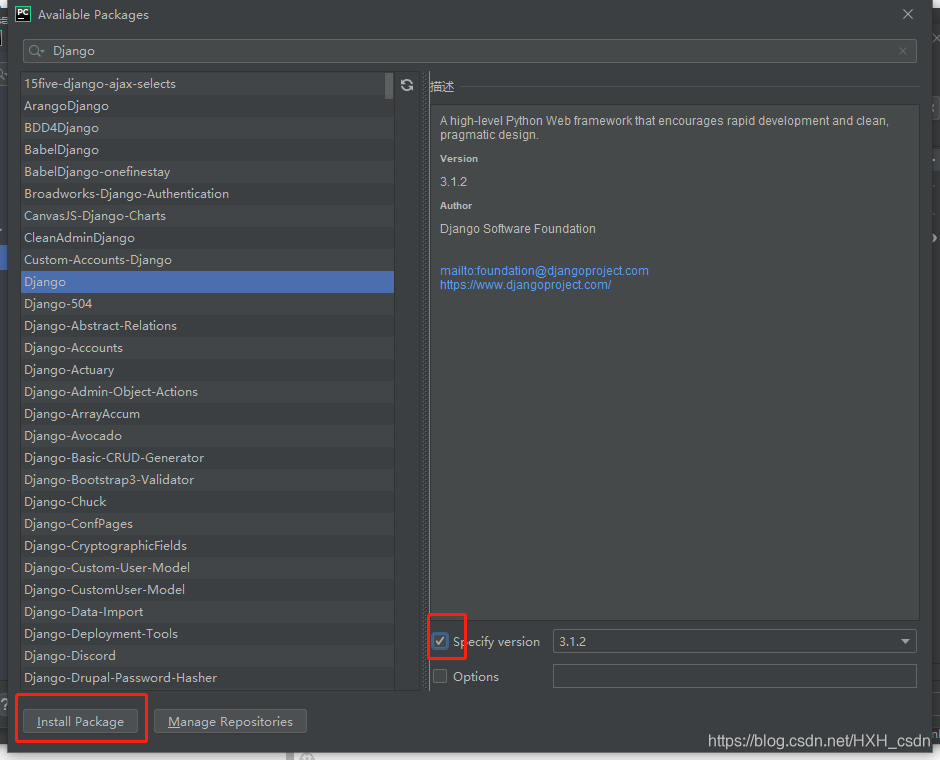940x760 pixels.
Task: Click the version number 3.1.2 in the description
Action: [x=453, y=182]
